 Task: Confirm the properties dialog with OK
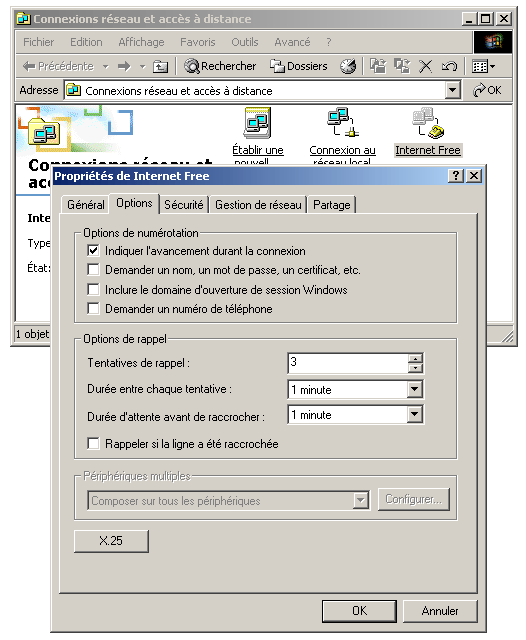[x=359, y=611]
